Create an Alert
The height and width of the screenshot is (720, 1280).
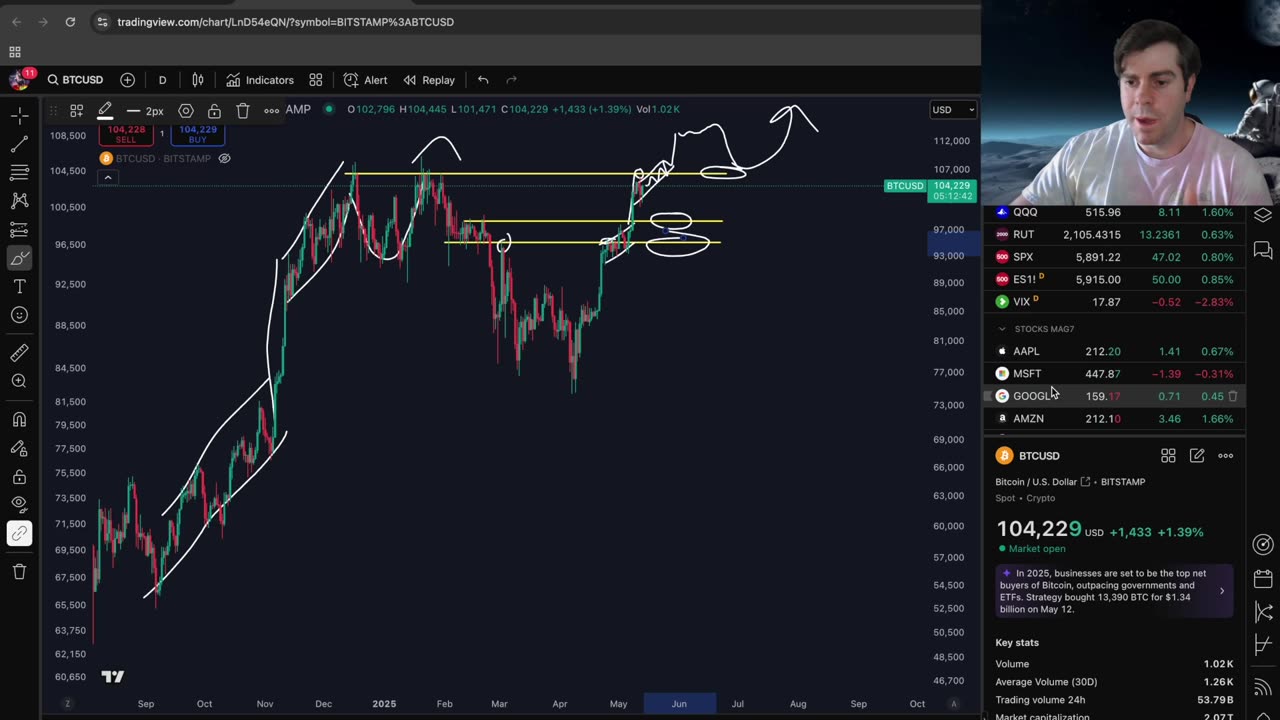click(365, 80)
